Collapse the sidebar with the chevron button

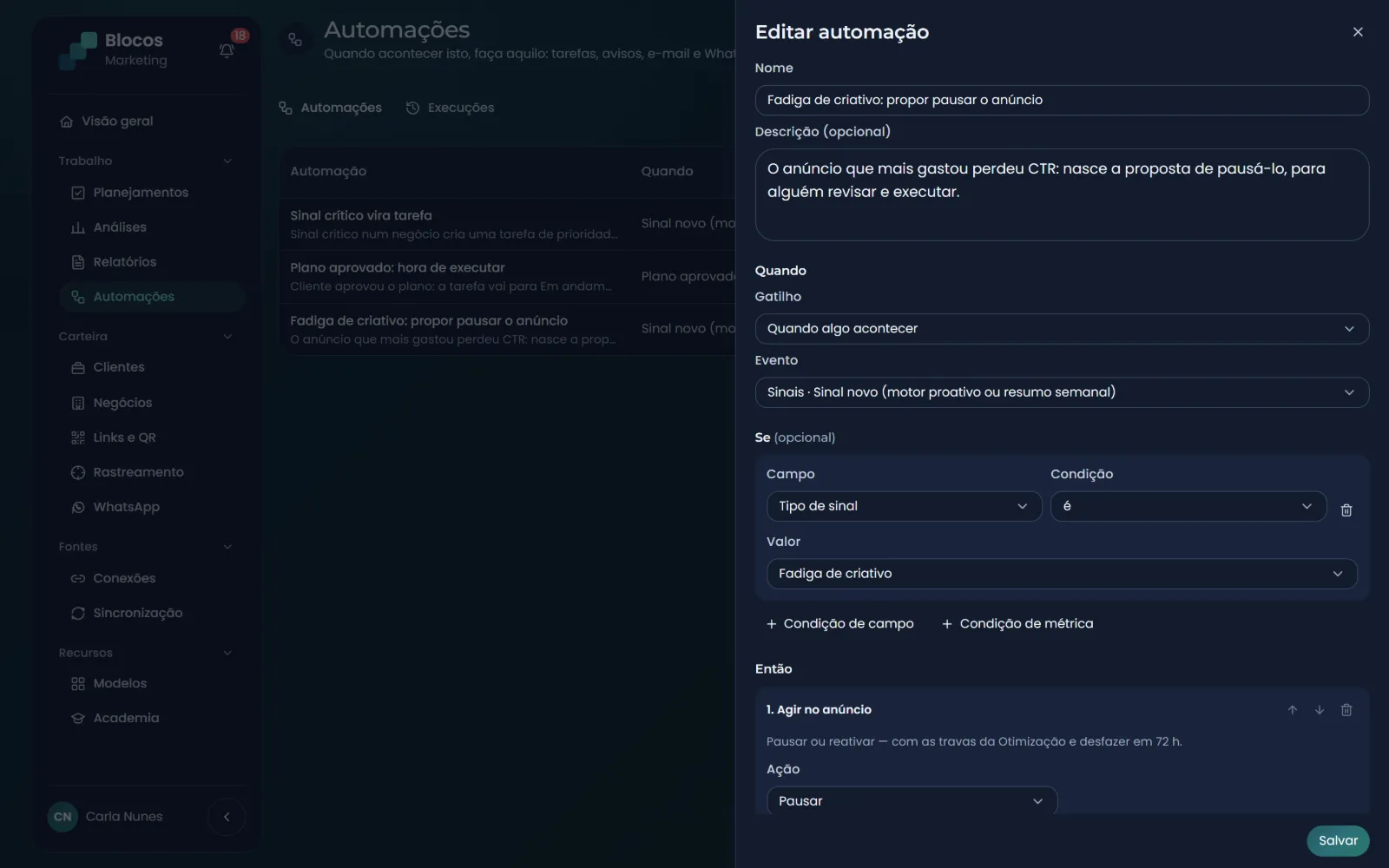(227, 817)
